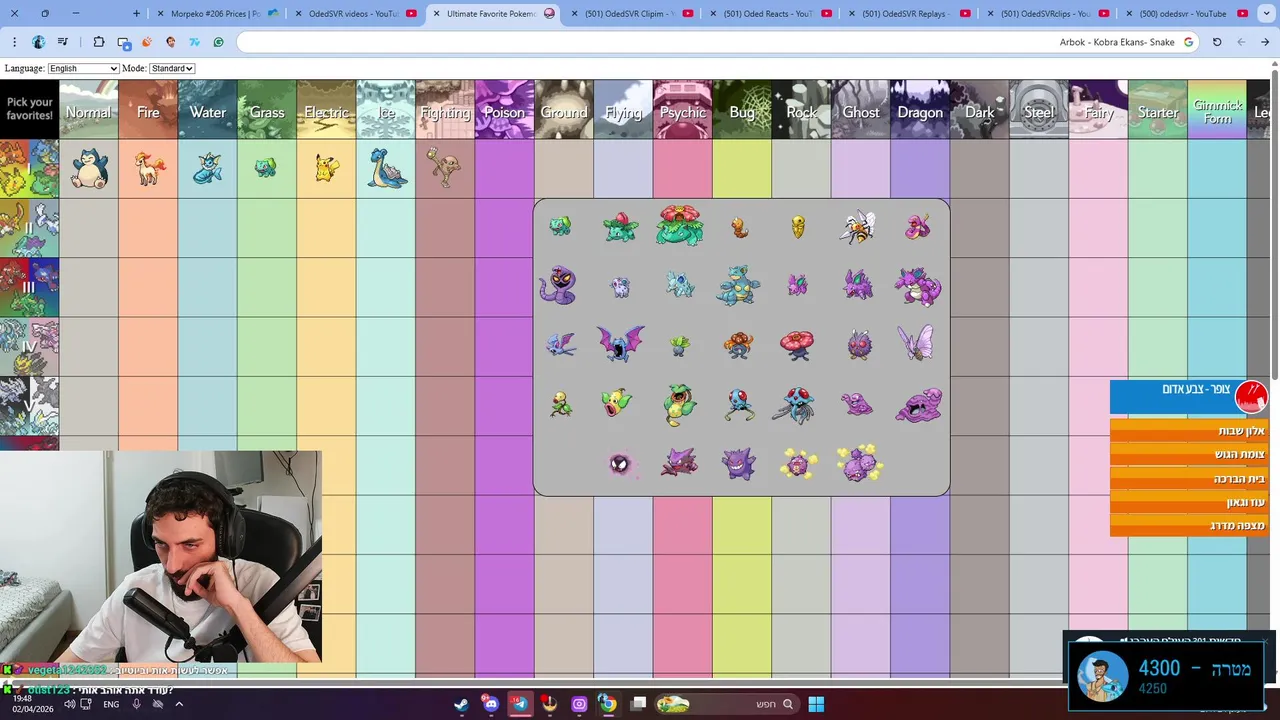Viewport: 1280px width, 720px height.
Task: Select Gastly from the popup
Action: pyautogui.click(x=620, y=464)
